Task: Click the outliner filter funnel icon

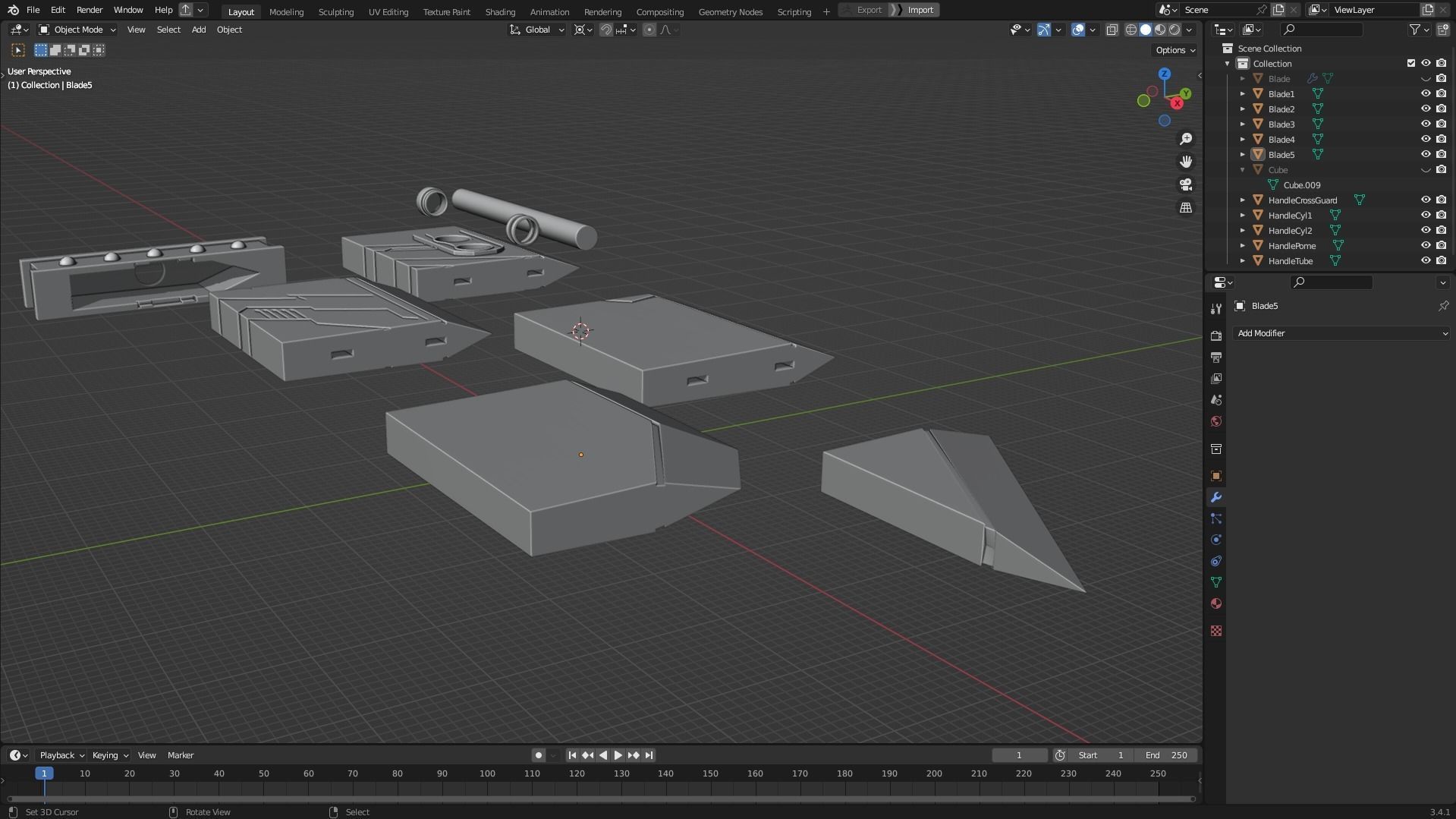Action: pyautogui.click(x=1414, y=30)
